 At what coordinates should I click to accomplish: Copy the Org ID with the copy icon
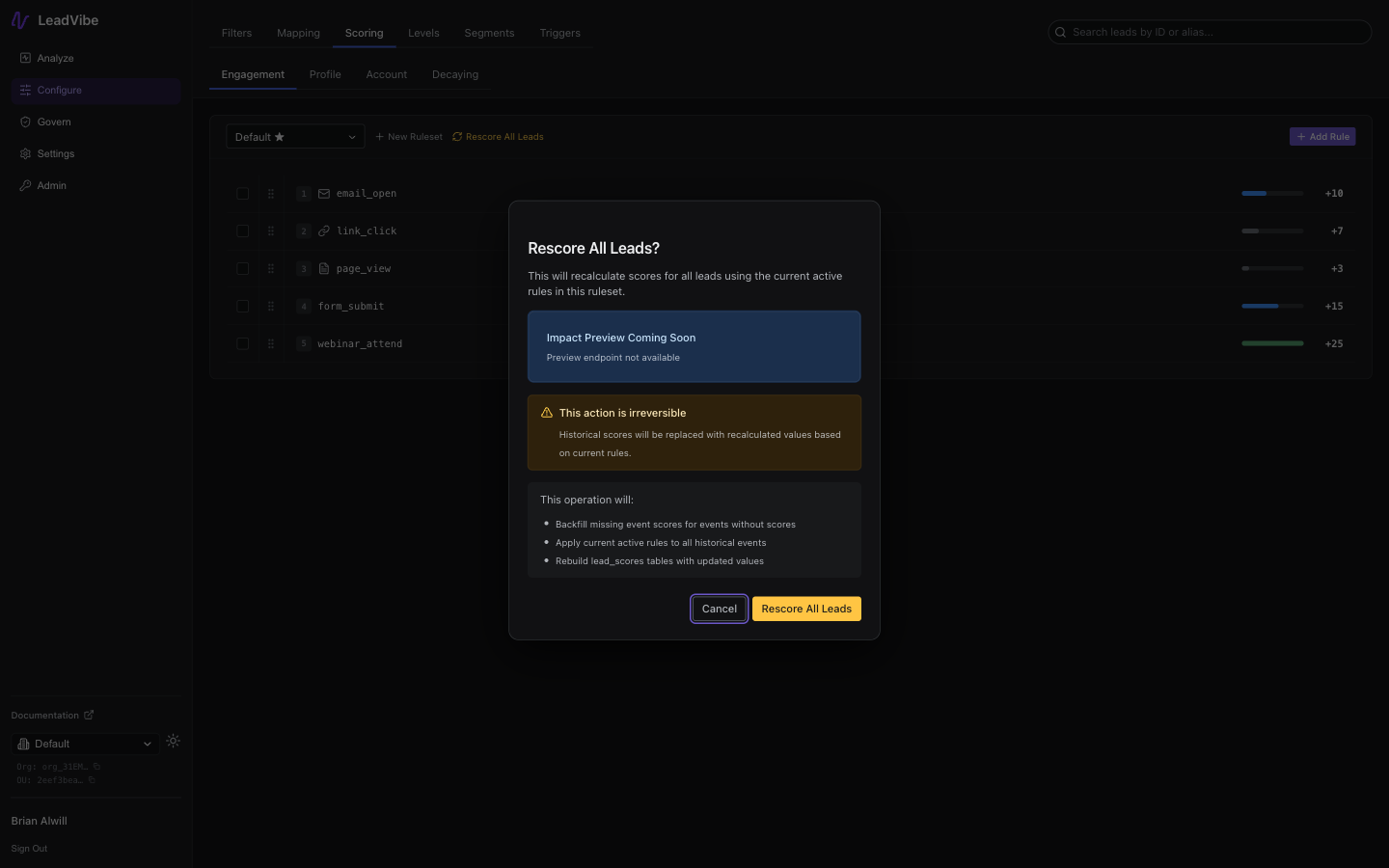click(x=95, y=767)
